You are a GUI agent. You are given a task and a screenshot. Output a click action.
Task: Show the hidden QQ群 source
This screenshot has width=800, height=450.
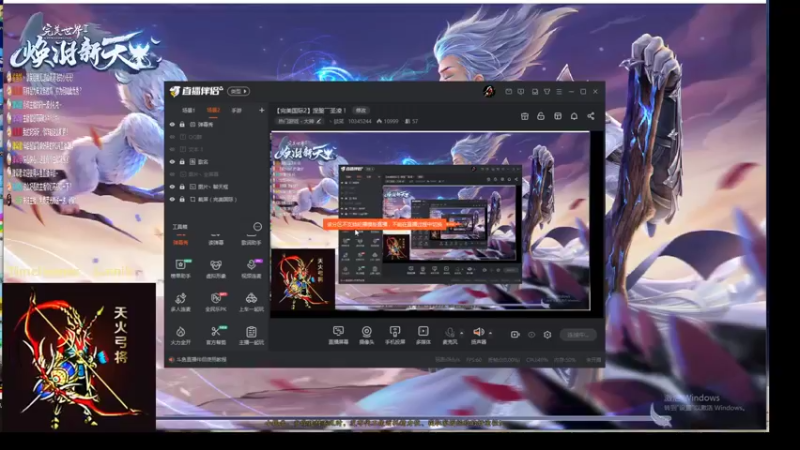coord(172,137)
